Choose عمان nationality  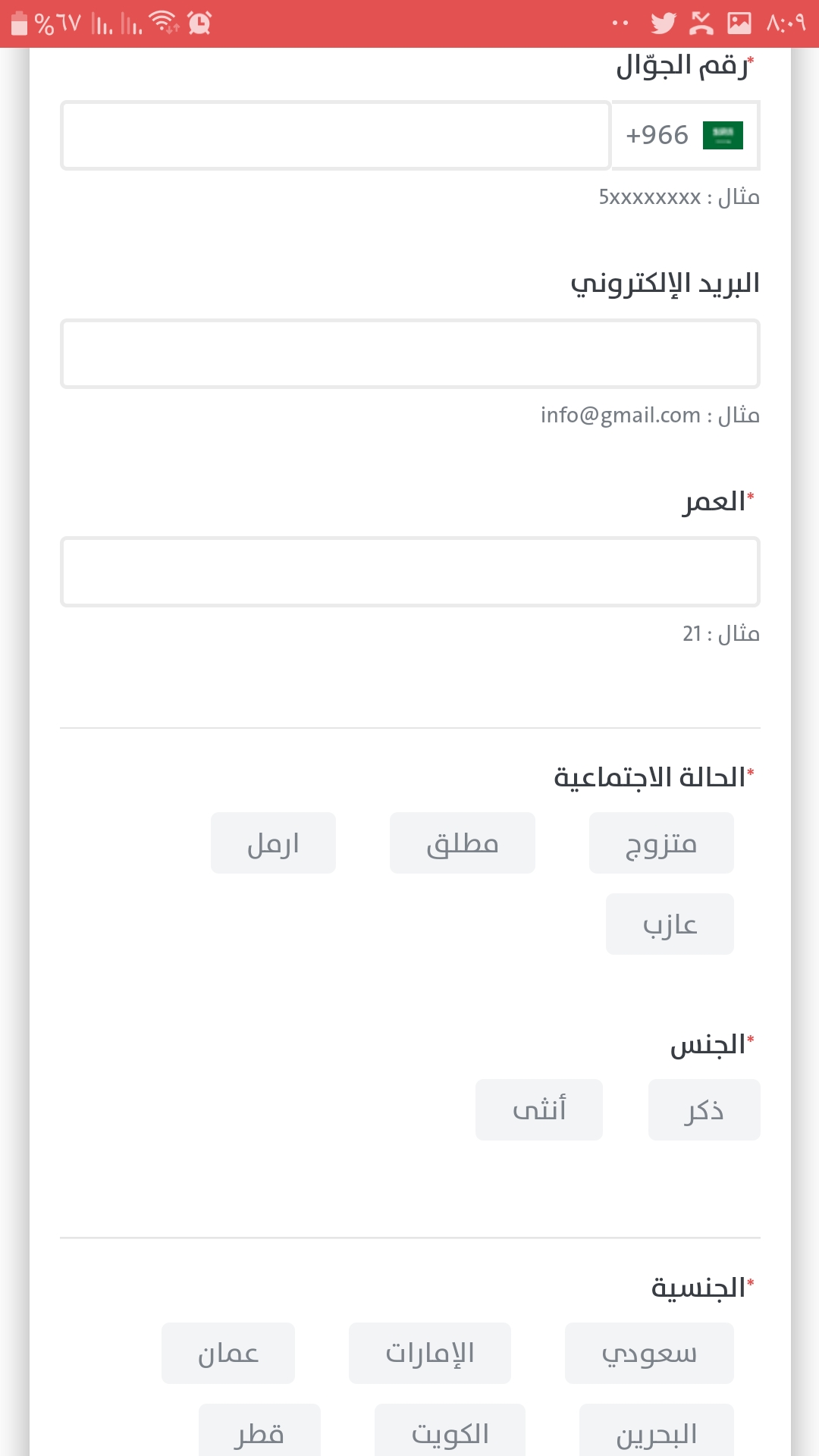(228, 1354)
